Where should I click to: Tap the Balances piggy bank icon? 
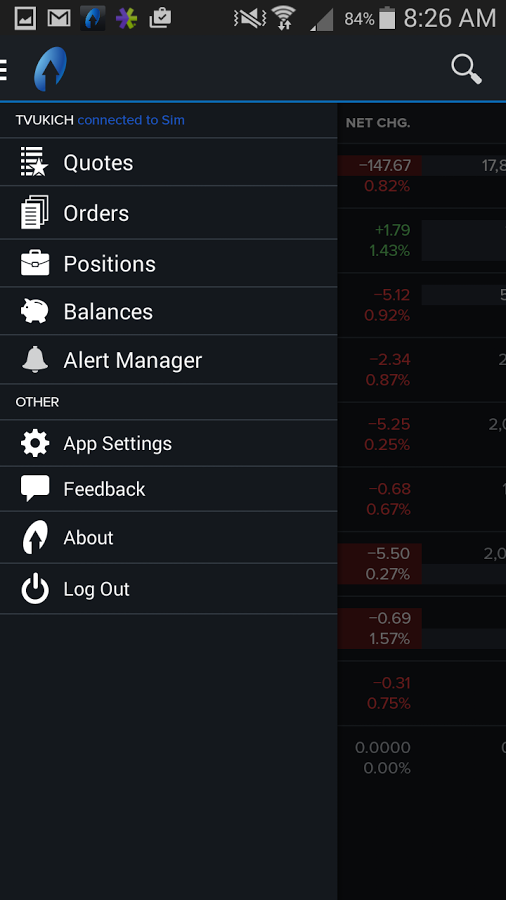[34, 311]
